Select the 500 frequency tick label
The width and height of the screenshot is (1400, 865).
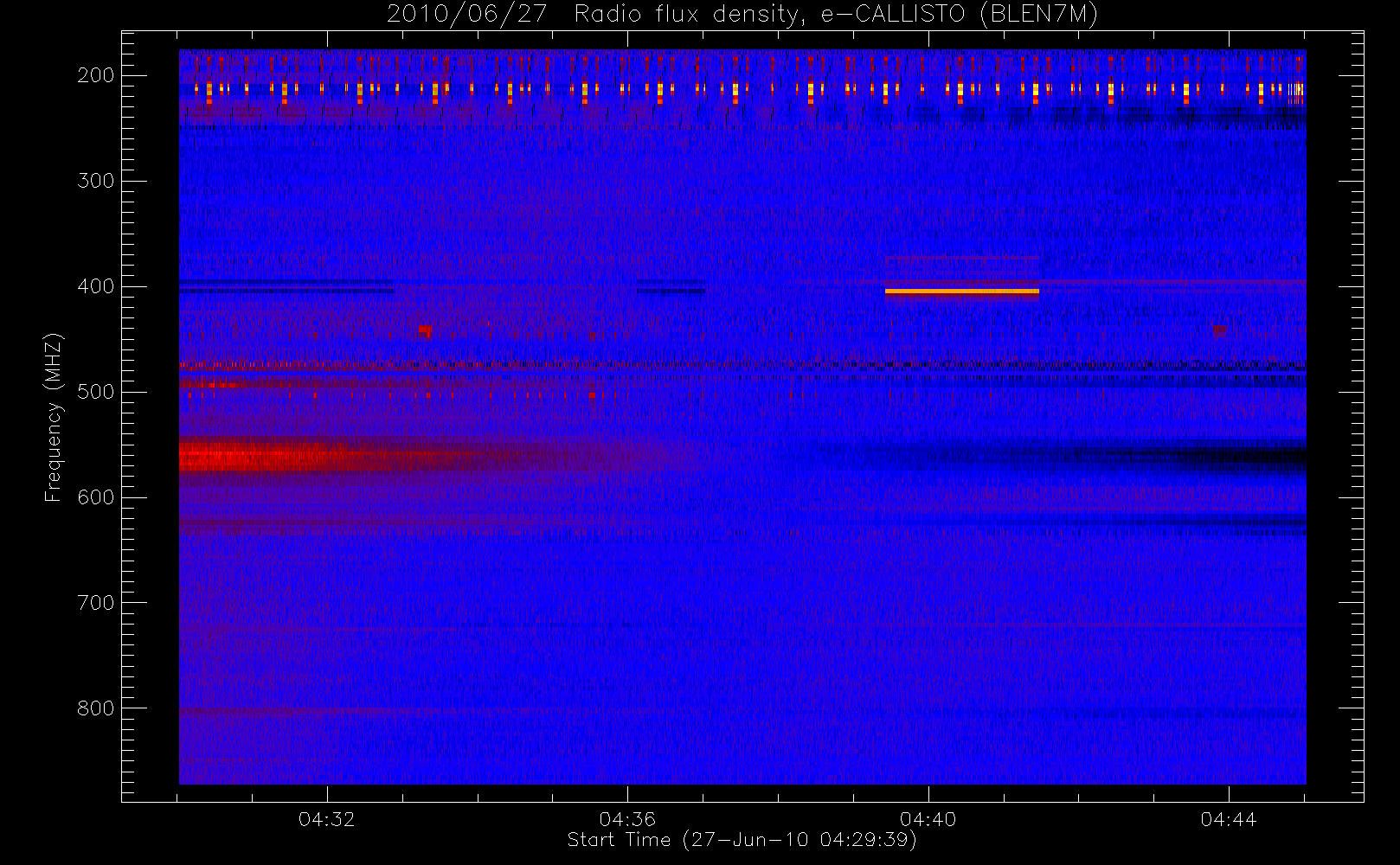(x=96, y=392)
